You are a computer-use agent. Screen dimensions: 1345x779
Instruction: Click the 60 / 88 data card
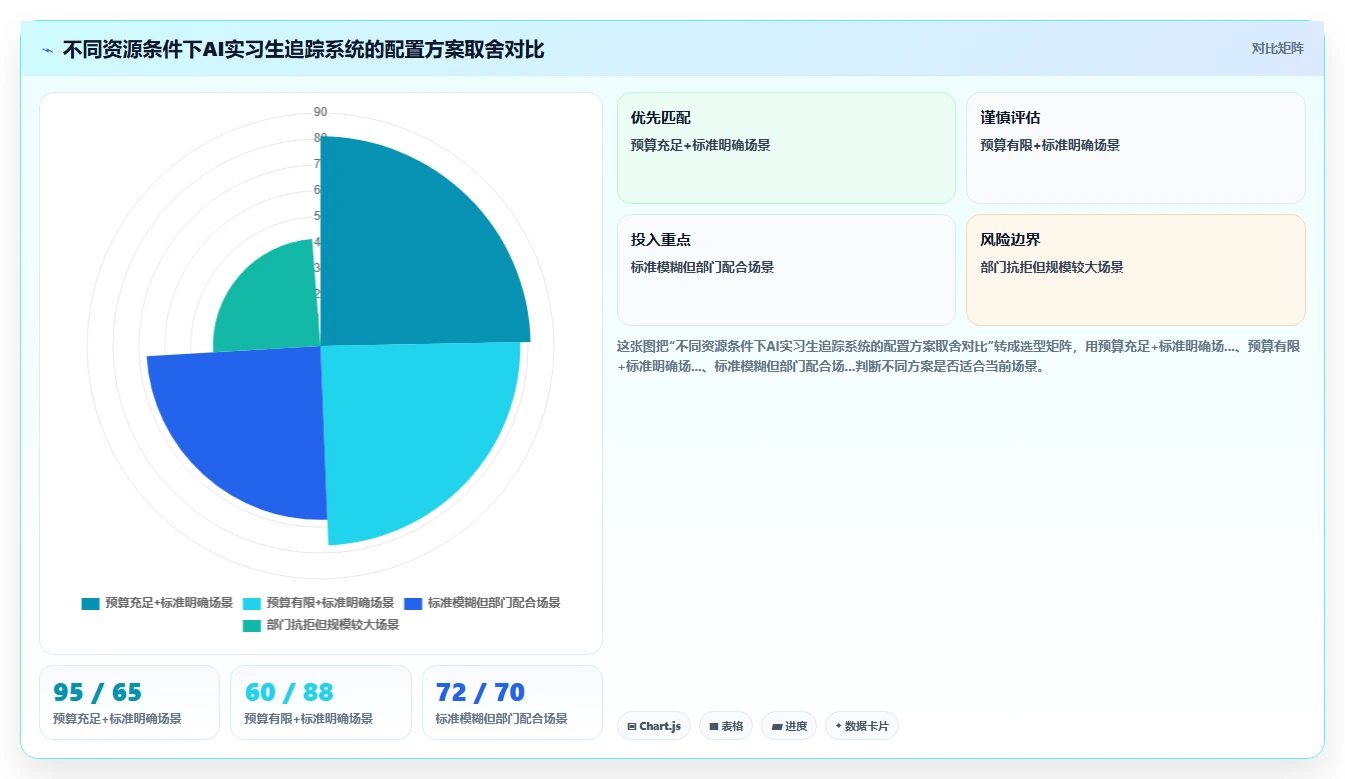point(320,702)
